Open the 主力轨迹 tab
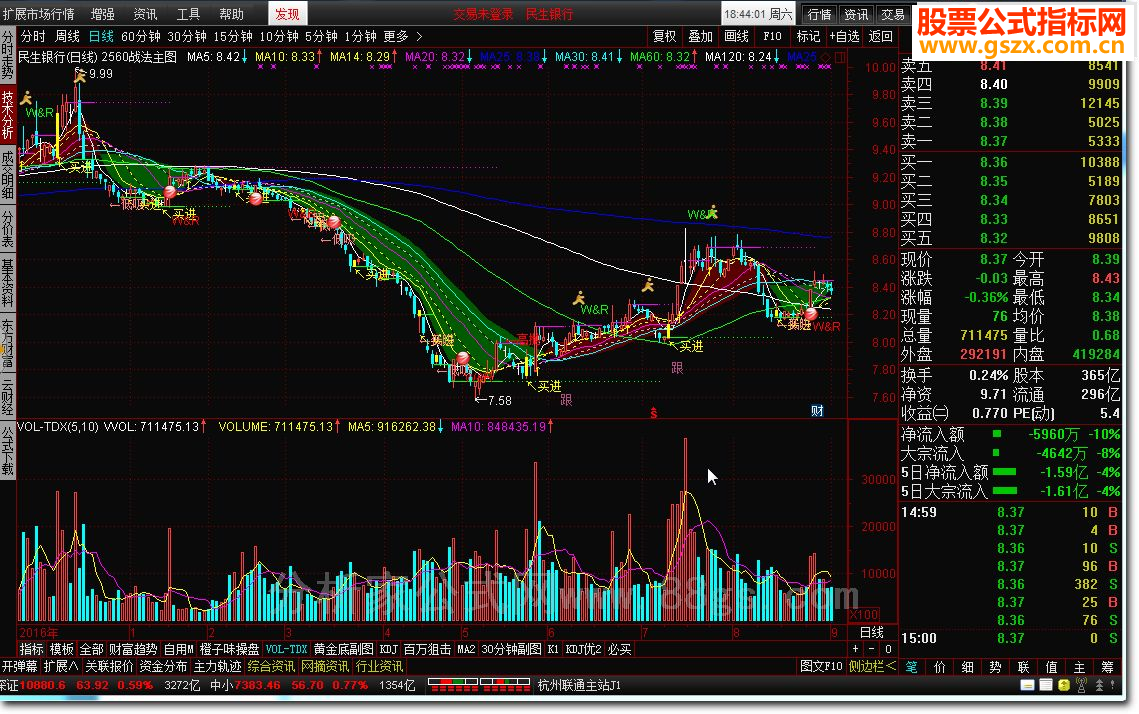Image resolution: width=1139 pixels, height=714 pixels. [217, 666]
